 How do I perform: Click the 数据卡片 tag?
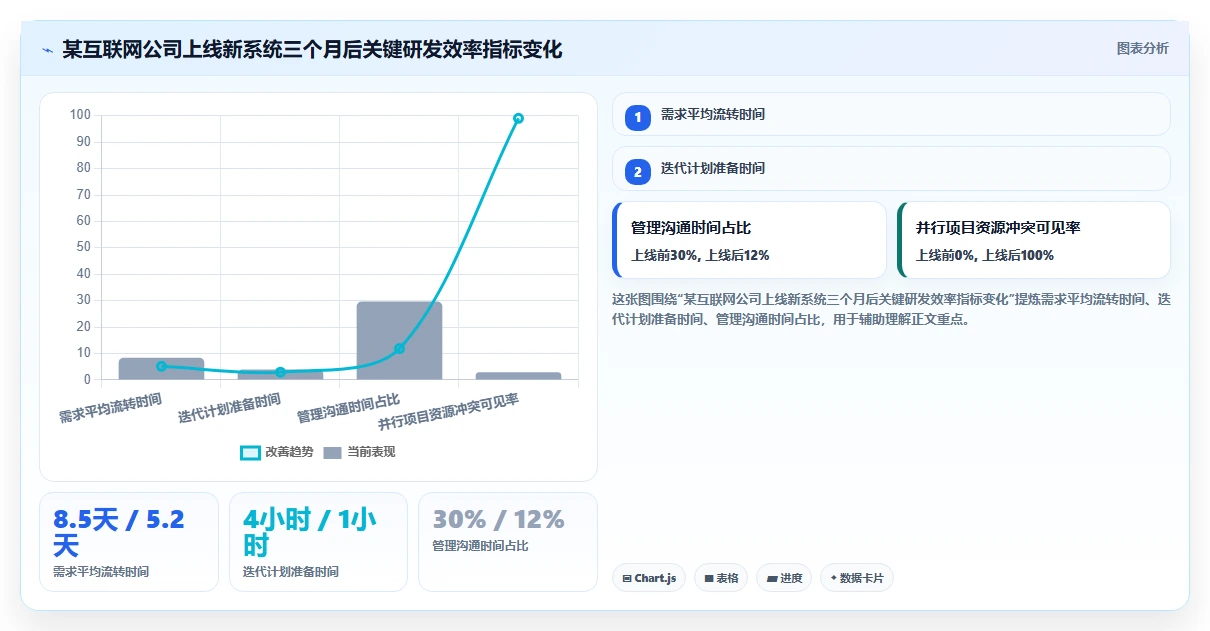857,578
